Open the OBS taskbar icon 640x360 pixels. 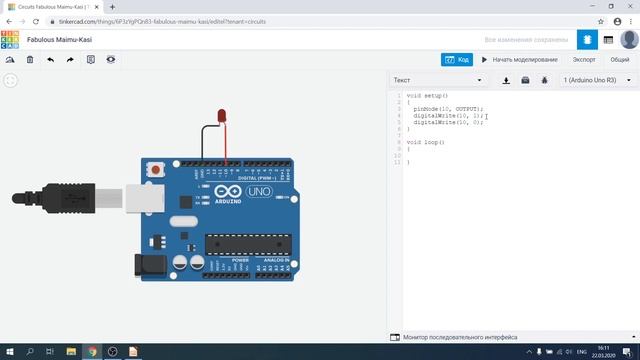pos(113,351)
